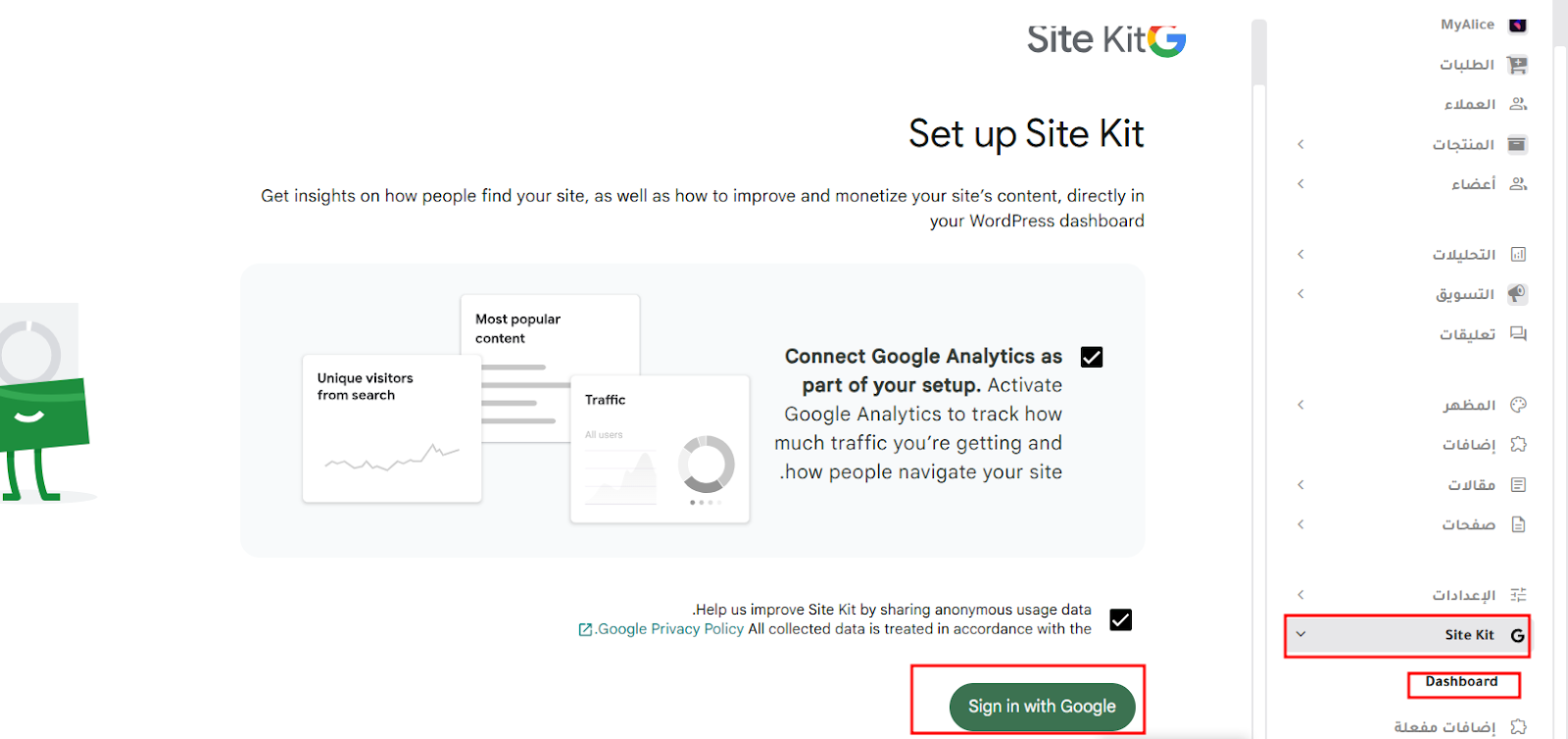
Task: Click the Comments speech bubble icon
Action: pos(1518,334)
